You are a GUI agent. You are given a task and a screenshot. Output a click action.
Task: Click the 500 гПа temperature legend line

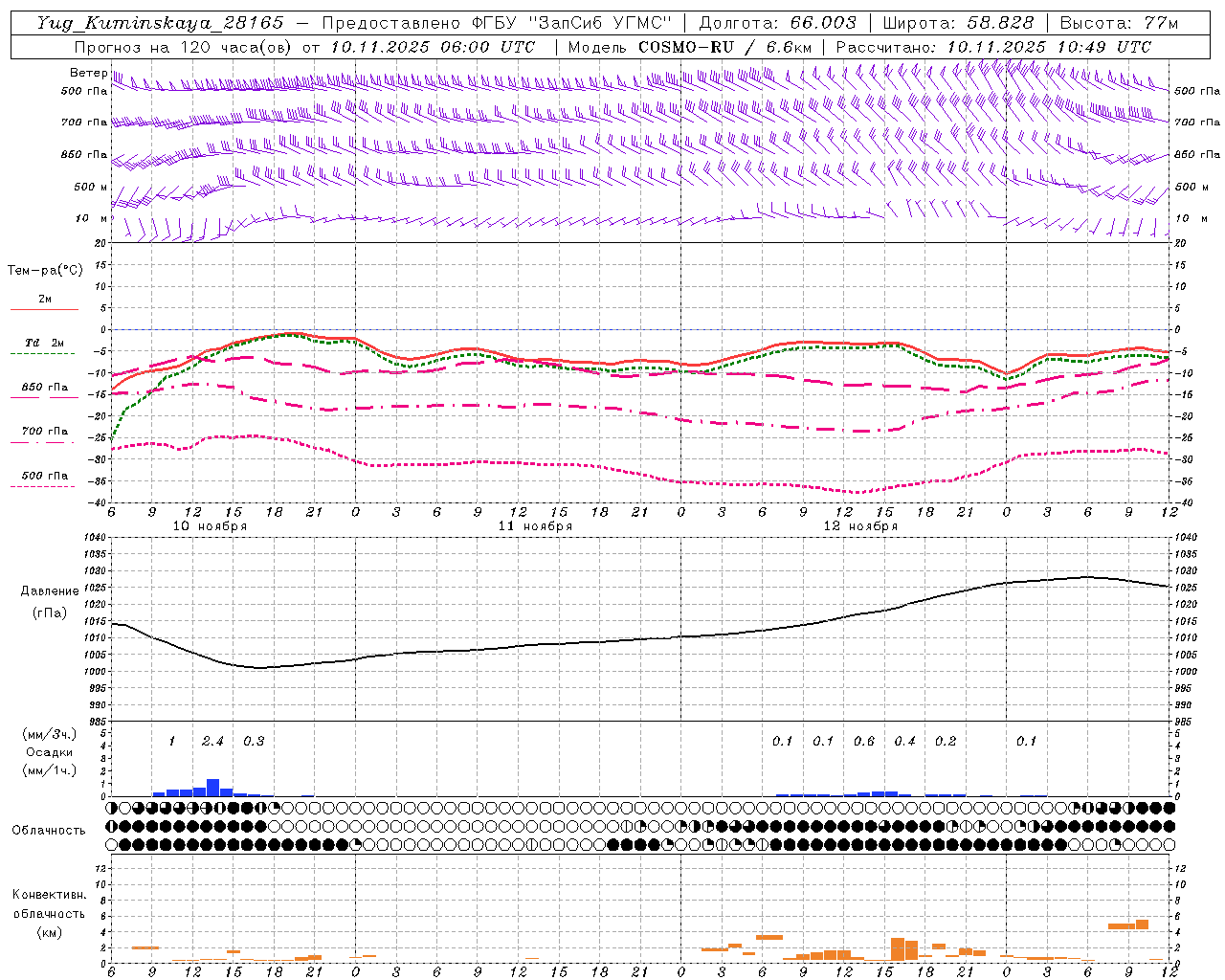44,485
